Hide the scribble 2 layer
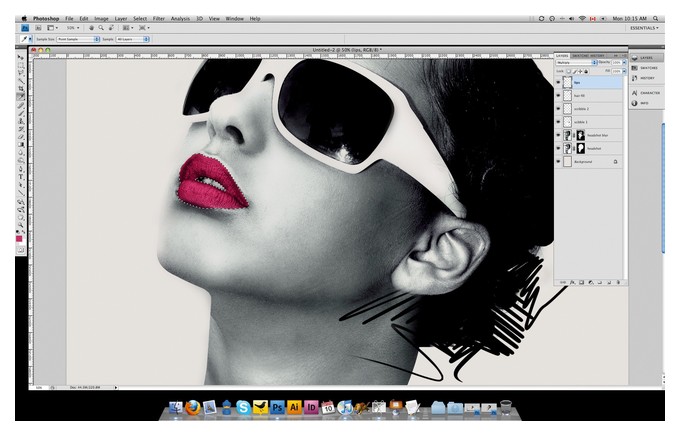 click(x=558, y=109)
